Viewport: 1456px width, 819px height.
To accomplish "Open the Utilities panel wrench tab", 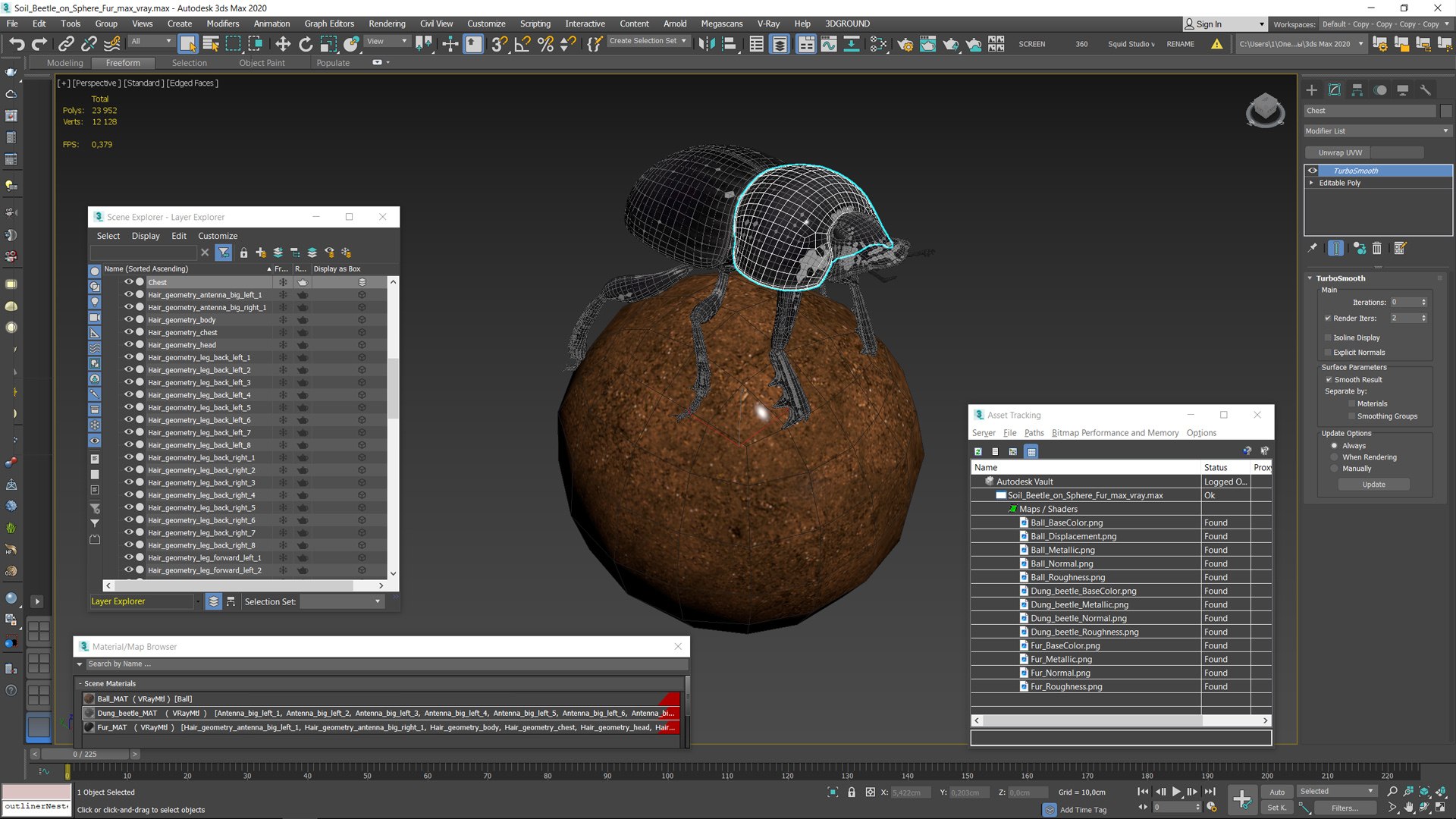I will coord(1425,90).
